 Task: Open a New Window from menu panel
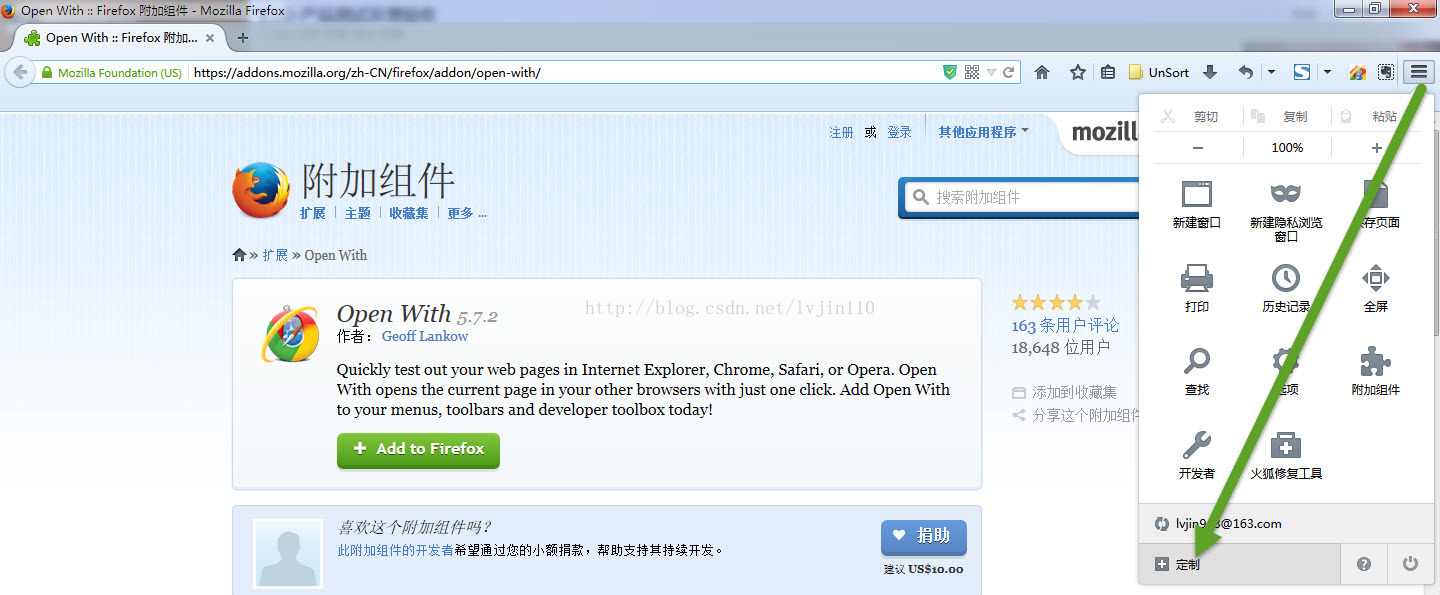click(1197, 205)
